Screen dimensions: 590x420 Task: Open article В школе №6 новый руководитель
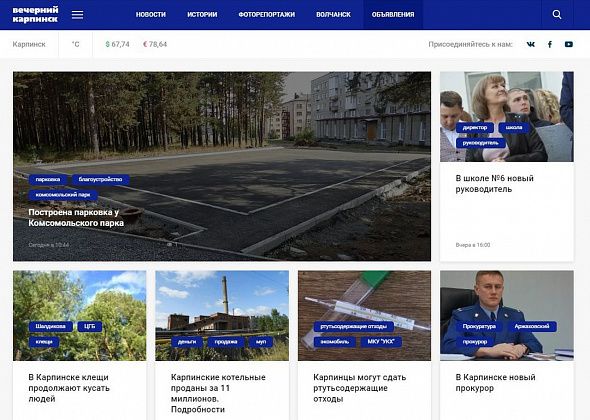coord(494,184)
